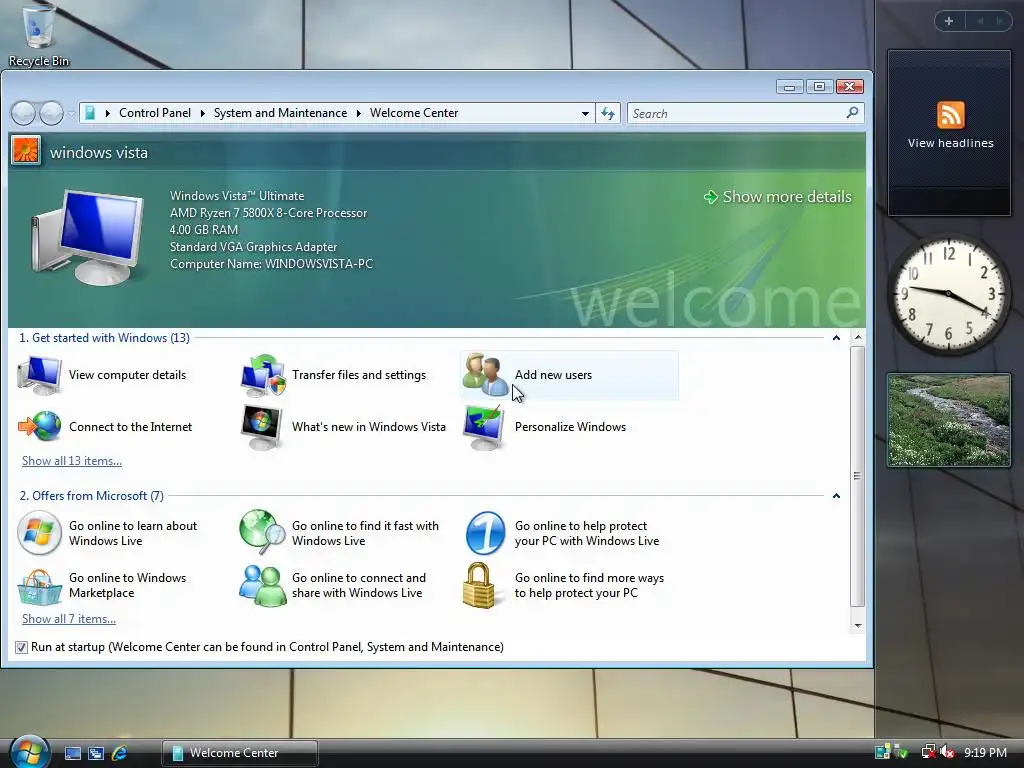Click the 9:19 PM taskbar clock
The image size is (1024, 768).
985,753
